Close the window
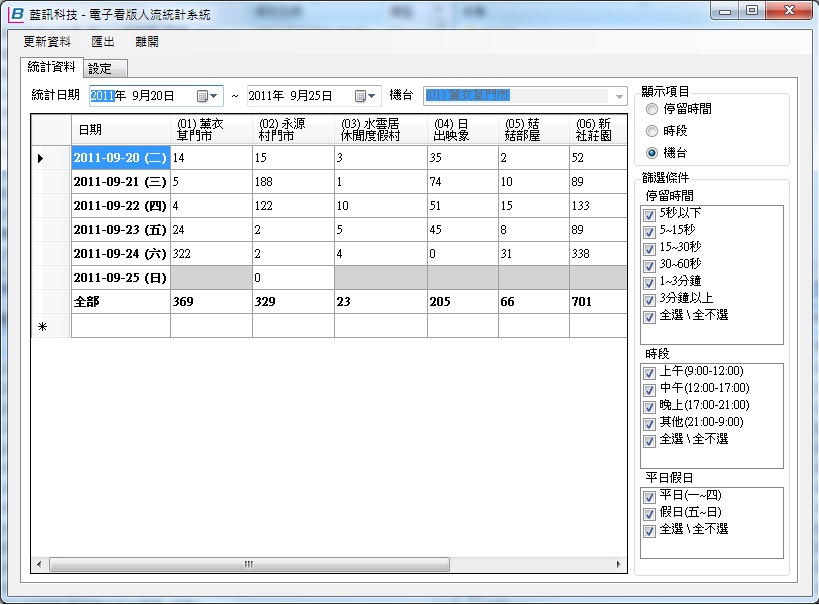The height and width of the screenshot is (605, 819). tap(789, 10)
